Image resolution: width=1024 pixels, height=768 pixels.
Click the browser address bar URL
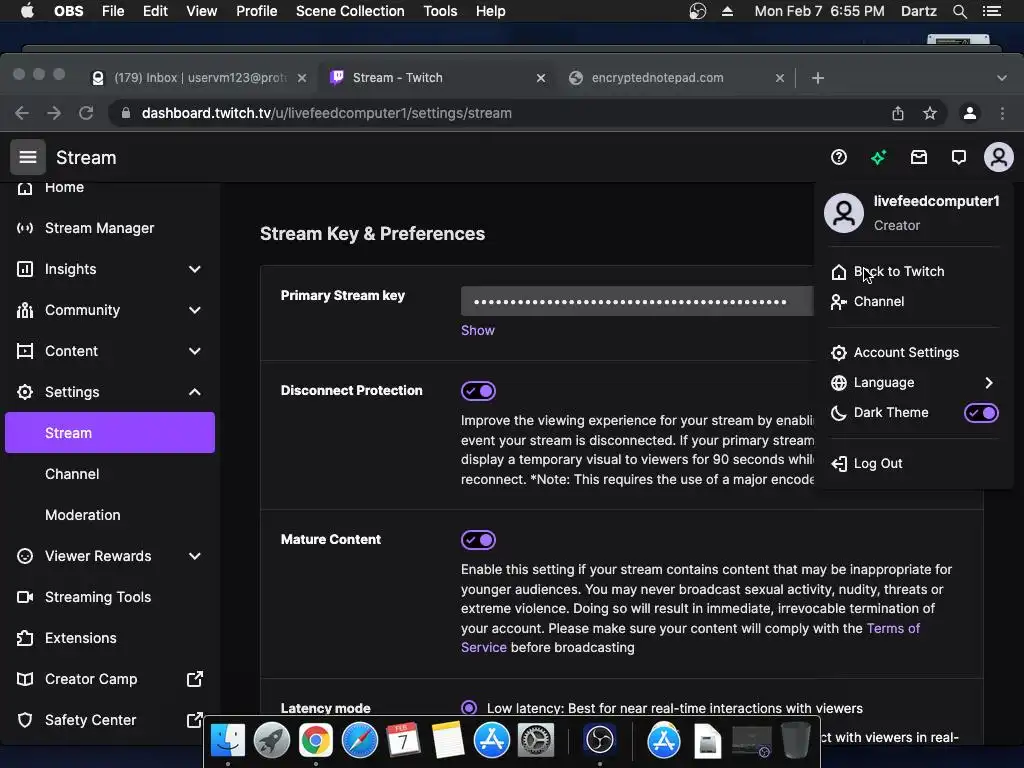coord(327,113)
